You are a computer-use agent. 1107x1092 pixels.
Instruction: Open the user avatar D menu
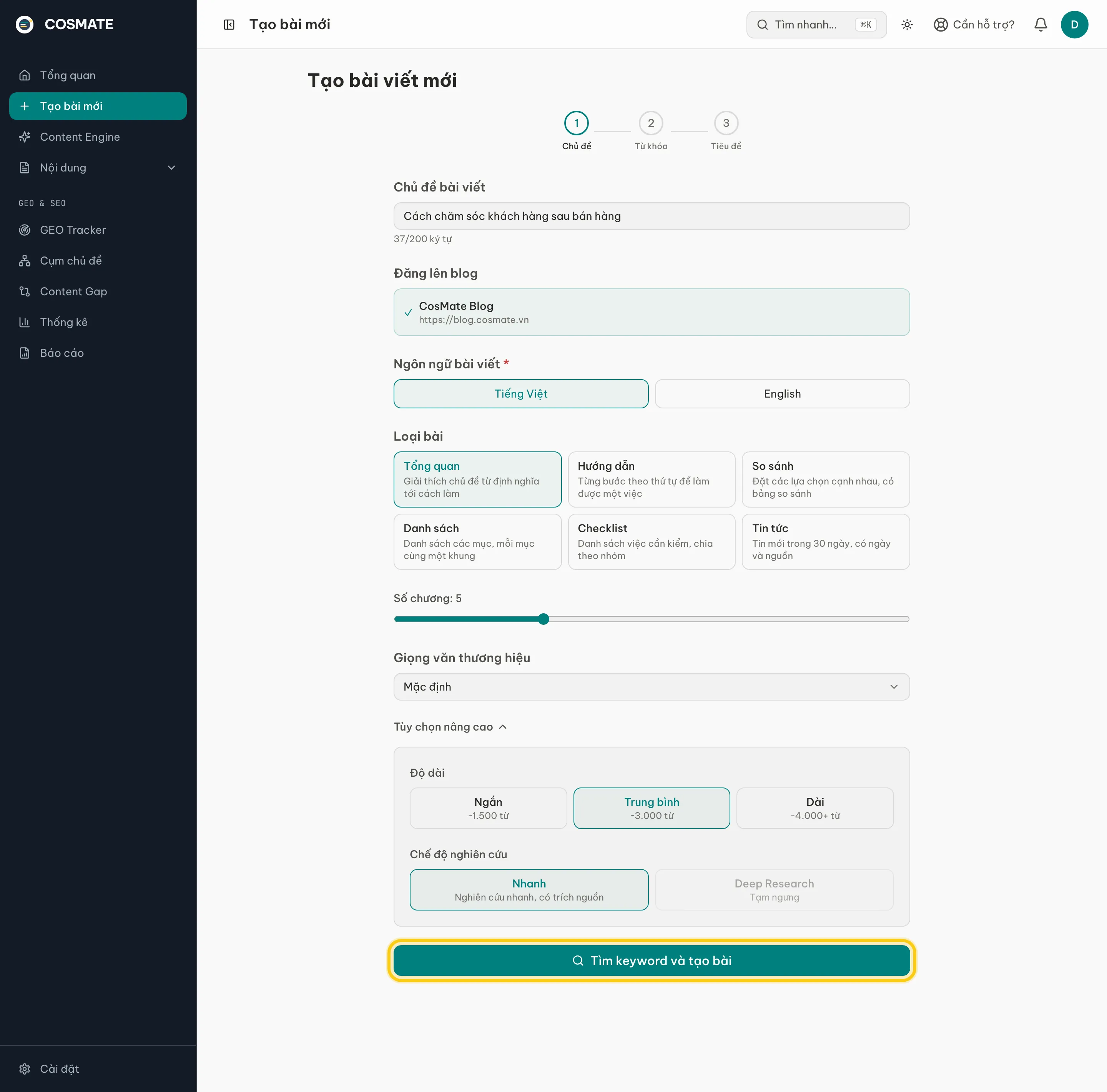click(x=1074, y=25)
